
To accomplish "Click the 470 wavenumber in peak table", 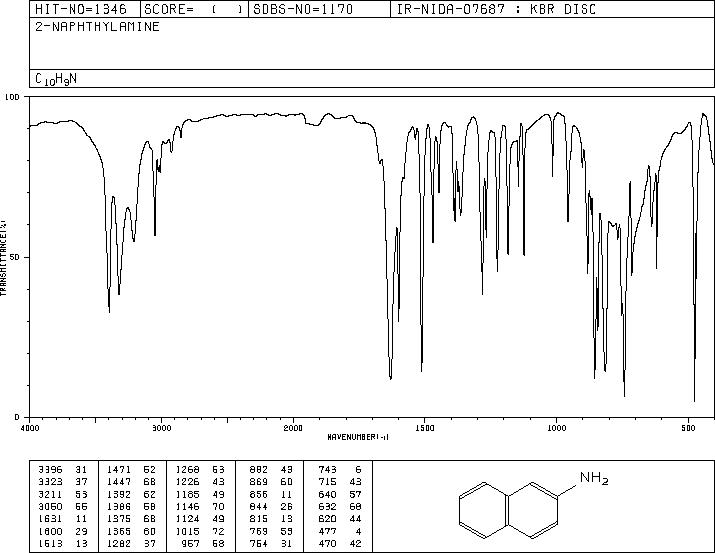I will click(327, 543).
